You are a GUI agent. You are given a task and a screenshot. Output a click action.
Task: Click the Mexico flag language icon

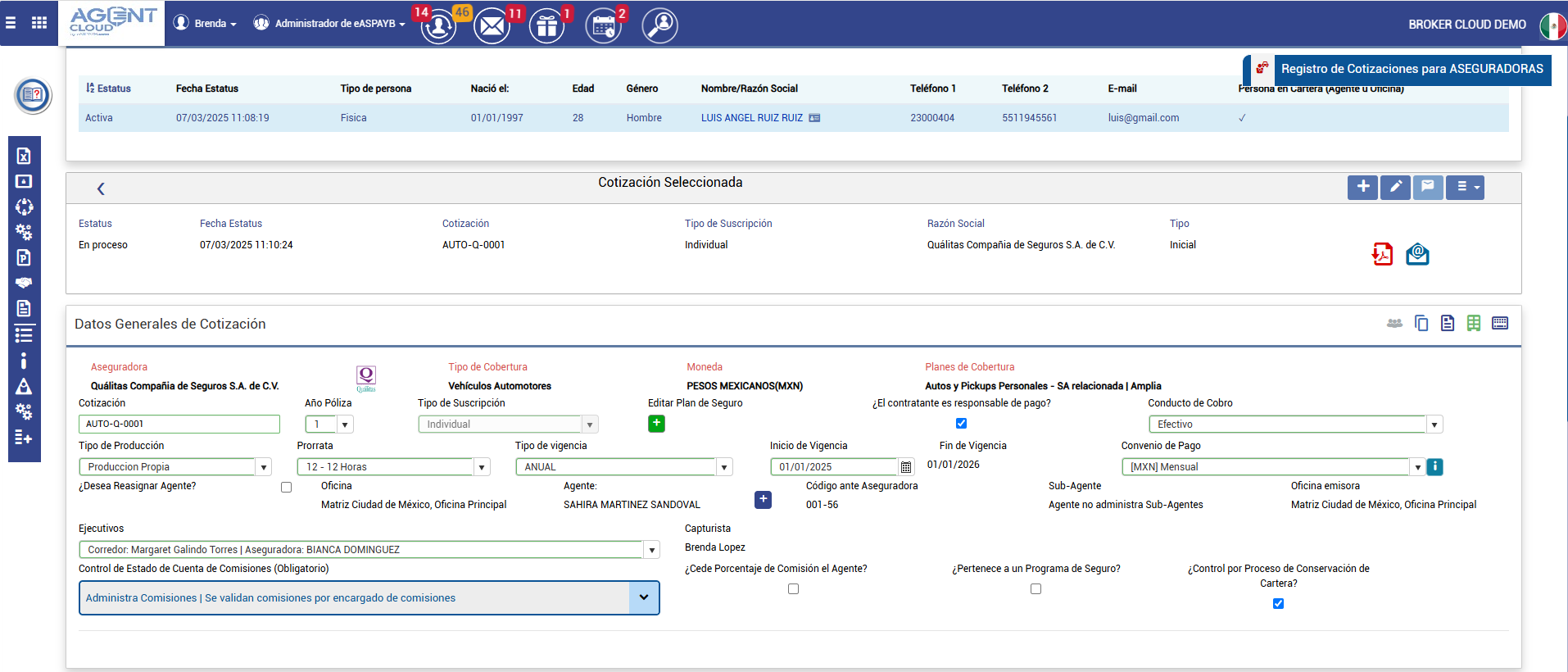1552,25
